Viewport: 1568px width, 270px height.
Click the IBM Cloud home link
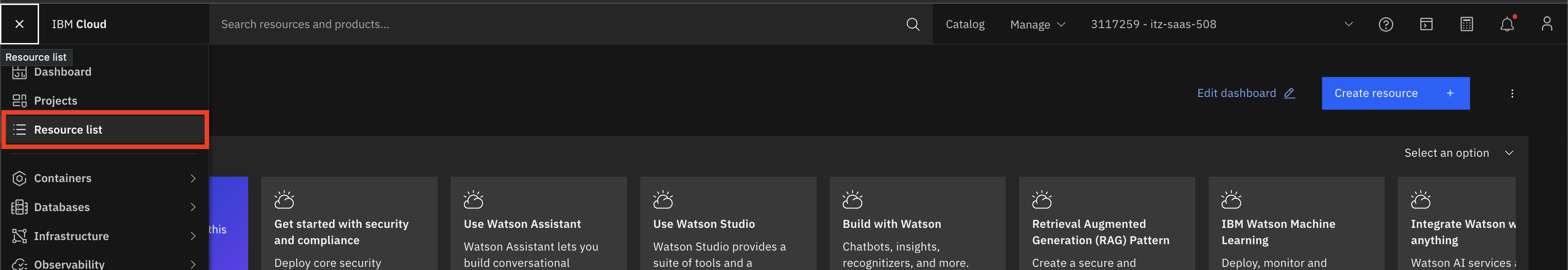click(x=79, y=24)
